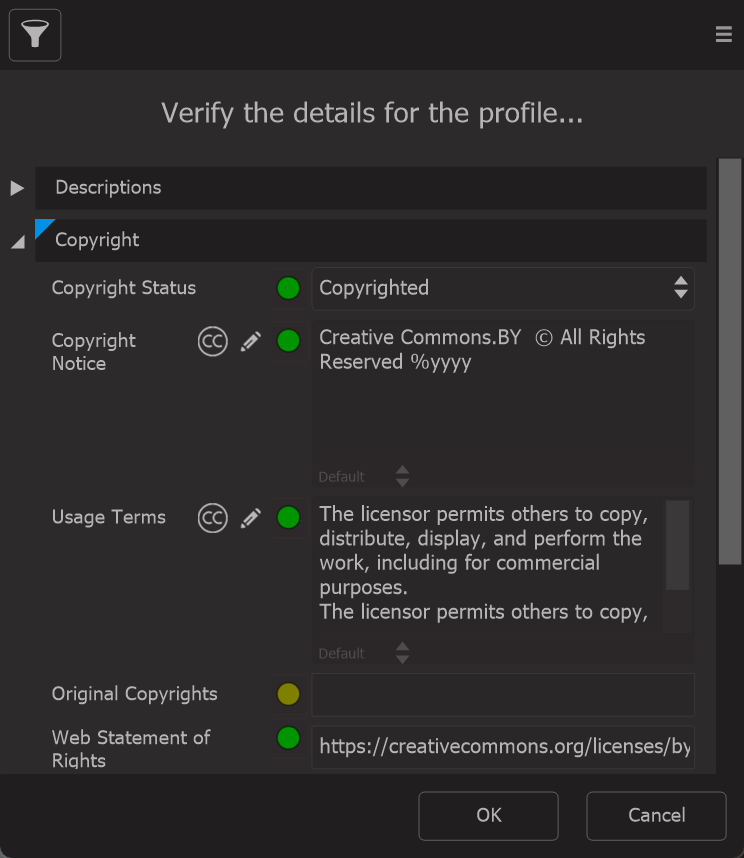The height and width of the screenshot is (858, 744).
Task: Select the Copyright section header
Action: pos(371,241)
